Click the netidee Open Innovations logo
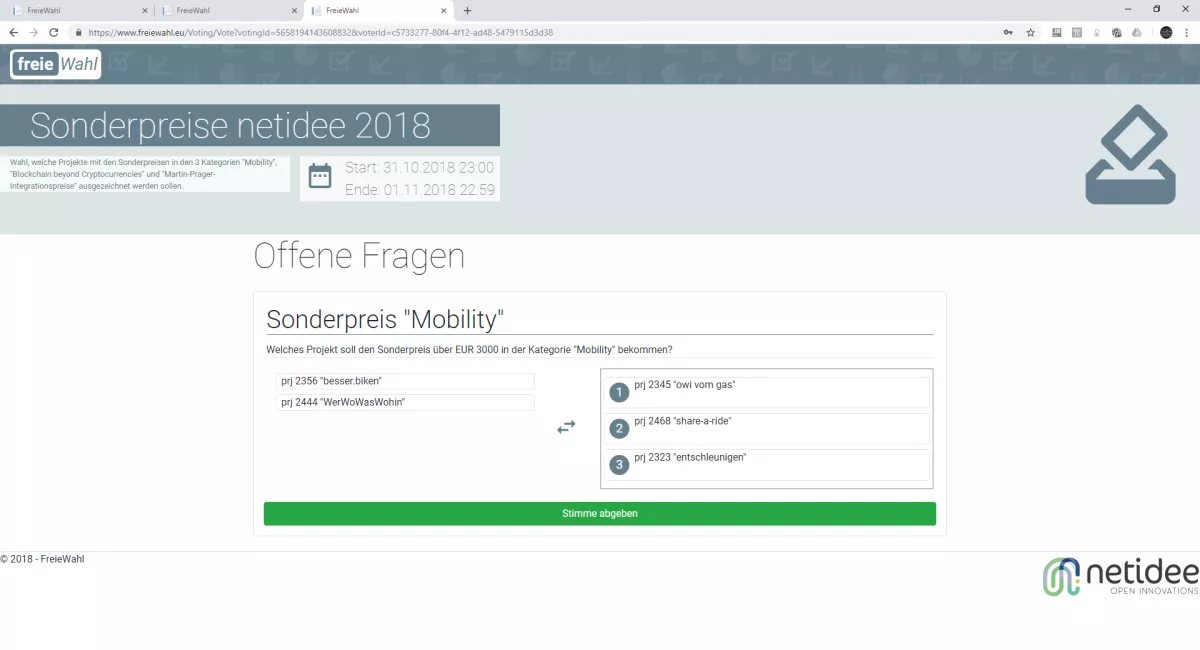1200x650 pixels. click(1120, 576)
